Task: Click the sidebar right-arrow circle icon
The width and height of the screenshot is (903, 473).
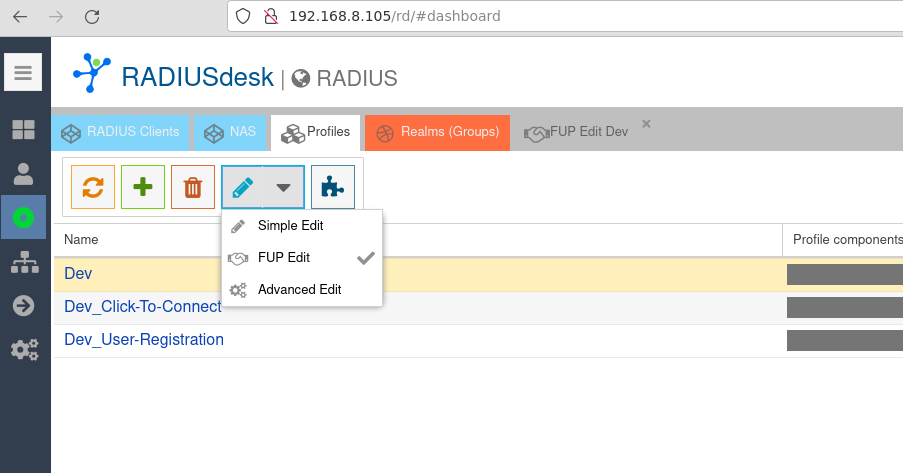Action: tap(23, 305)
